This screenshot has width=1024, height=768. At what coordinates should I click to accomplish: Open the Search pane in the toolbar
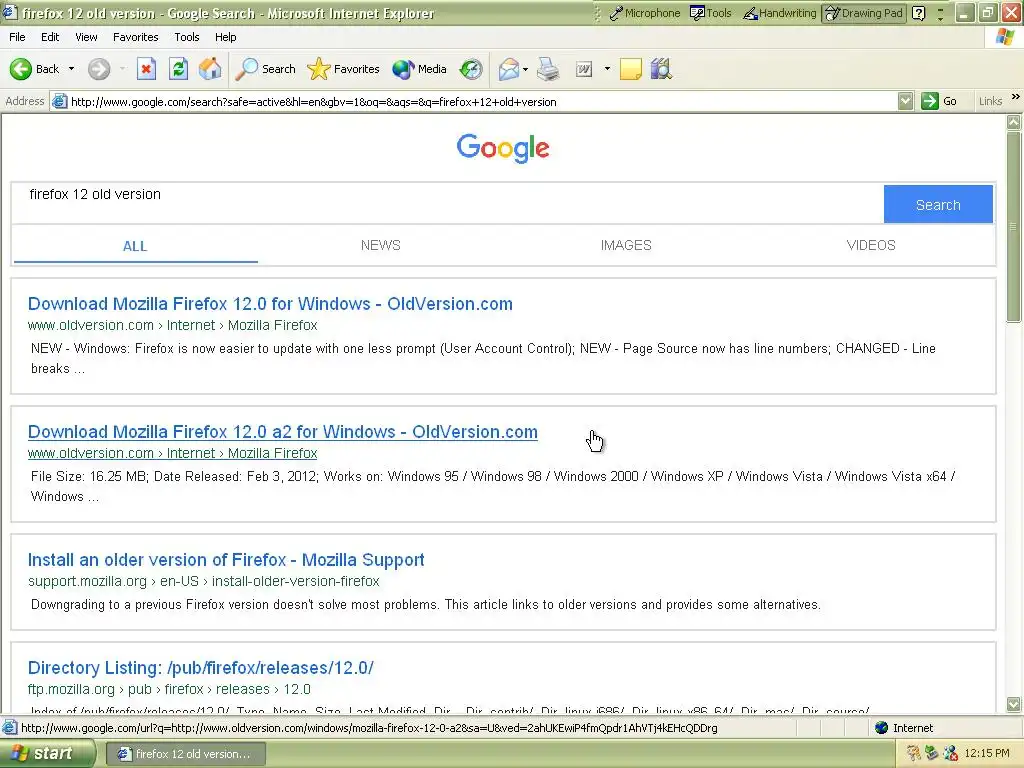point(265,69)
